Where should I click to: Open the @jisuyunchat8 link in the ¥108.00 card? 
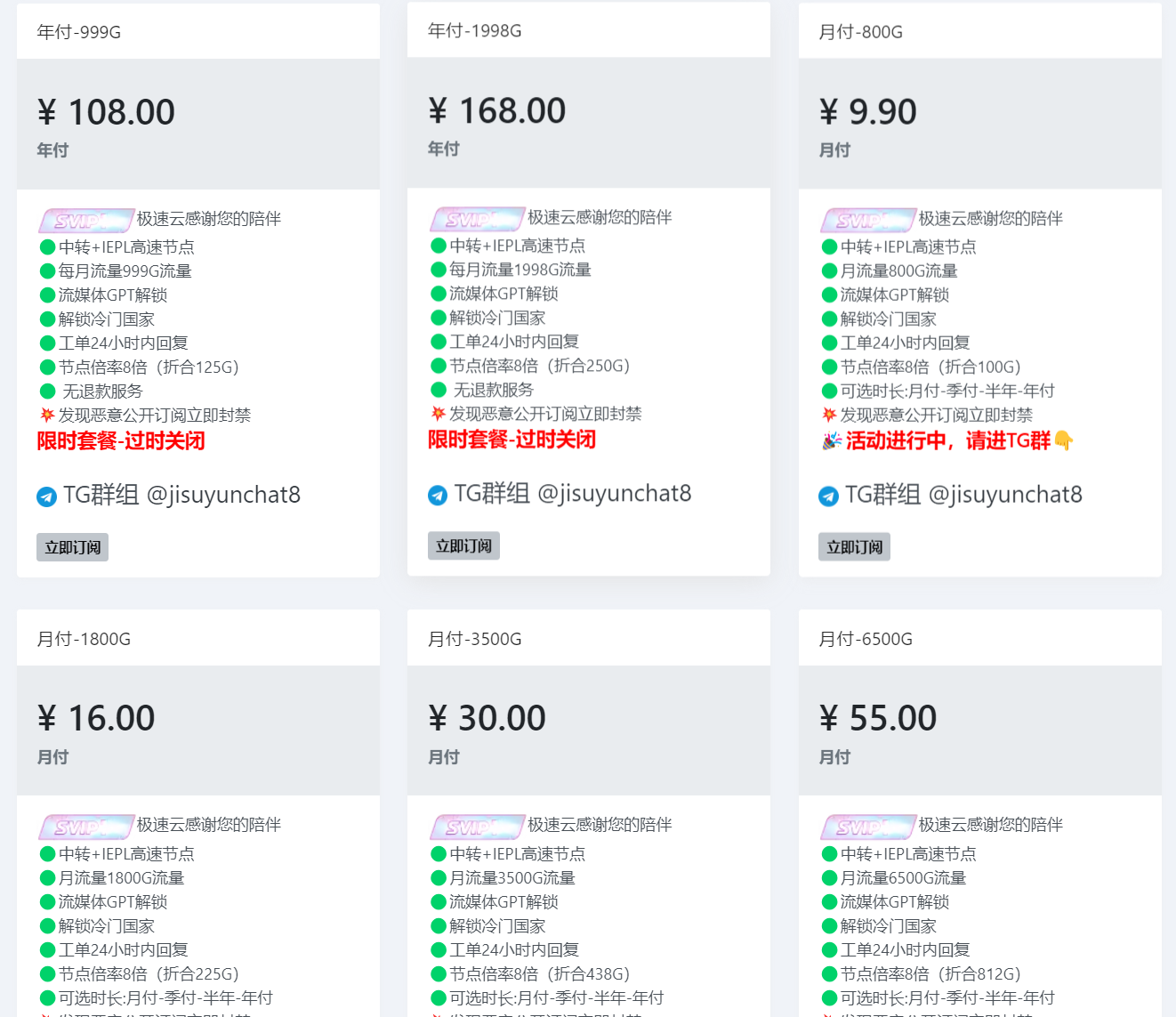click(x=222, y=495)
